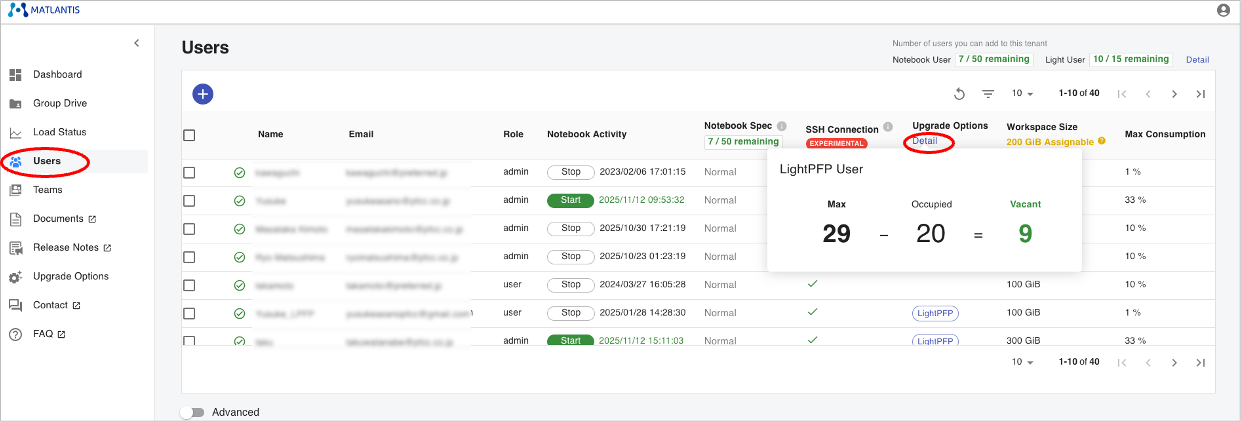The image size is (1241, 422).
Task: Click the blue add user plus button
Action: [202, 94]
